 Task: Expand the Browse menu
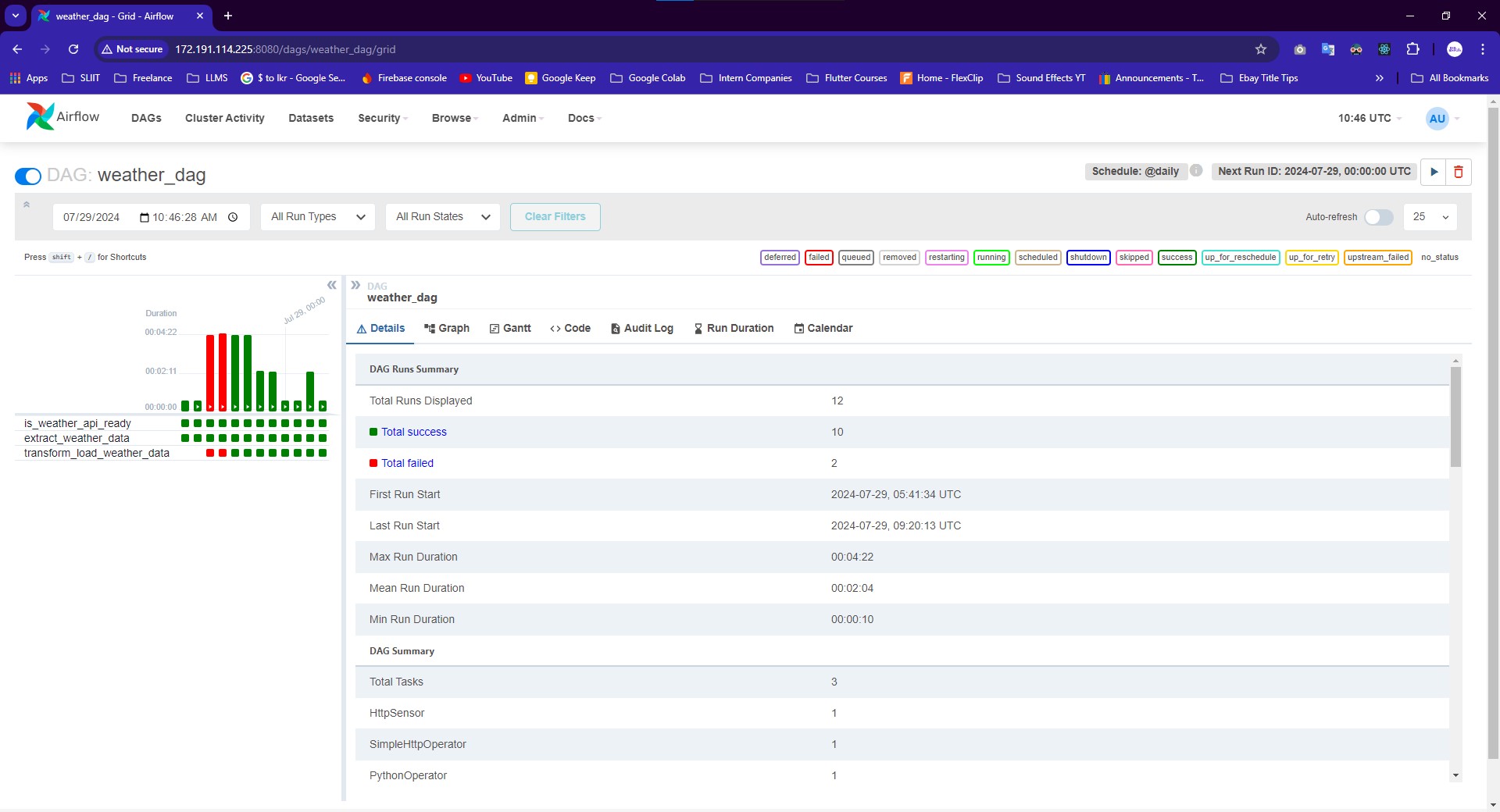click(455, 118)
